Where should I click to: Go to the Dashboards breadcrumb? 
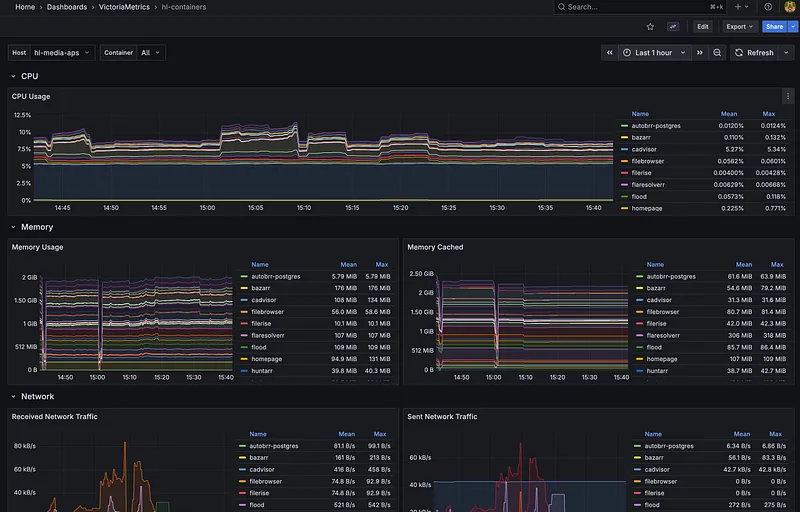click(66, 7)
